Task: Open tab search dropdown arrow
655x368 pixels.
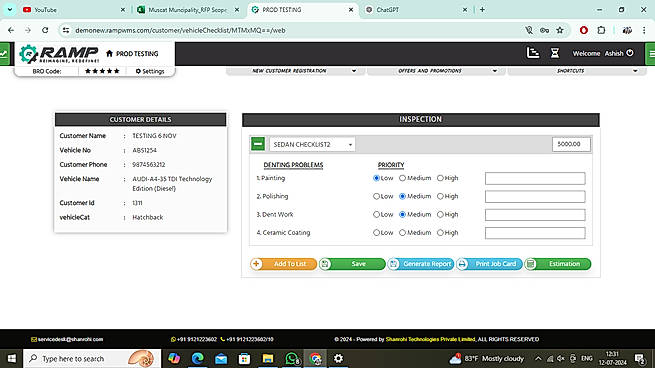Action: pos(10,9)
